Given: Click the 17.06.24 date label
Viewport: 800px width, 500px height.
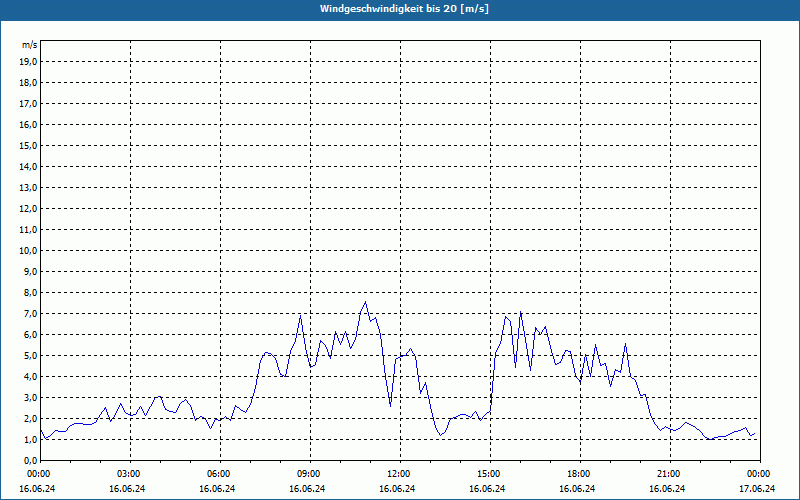Looking at the screenshot, I should (x=757, y=488).
